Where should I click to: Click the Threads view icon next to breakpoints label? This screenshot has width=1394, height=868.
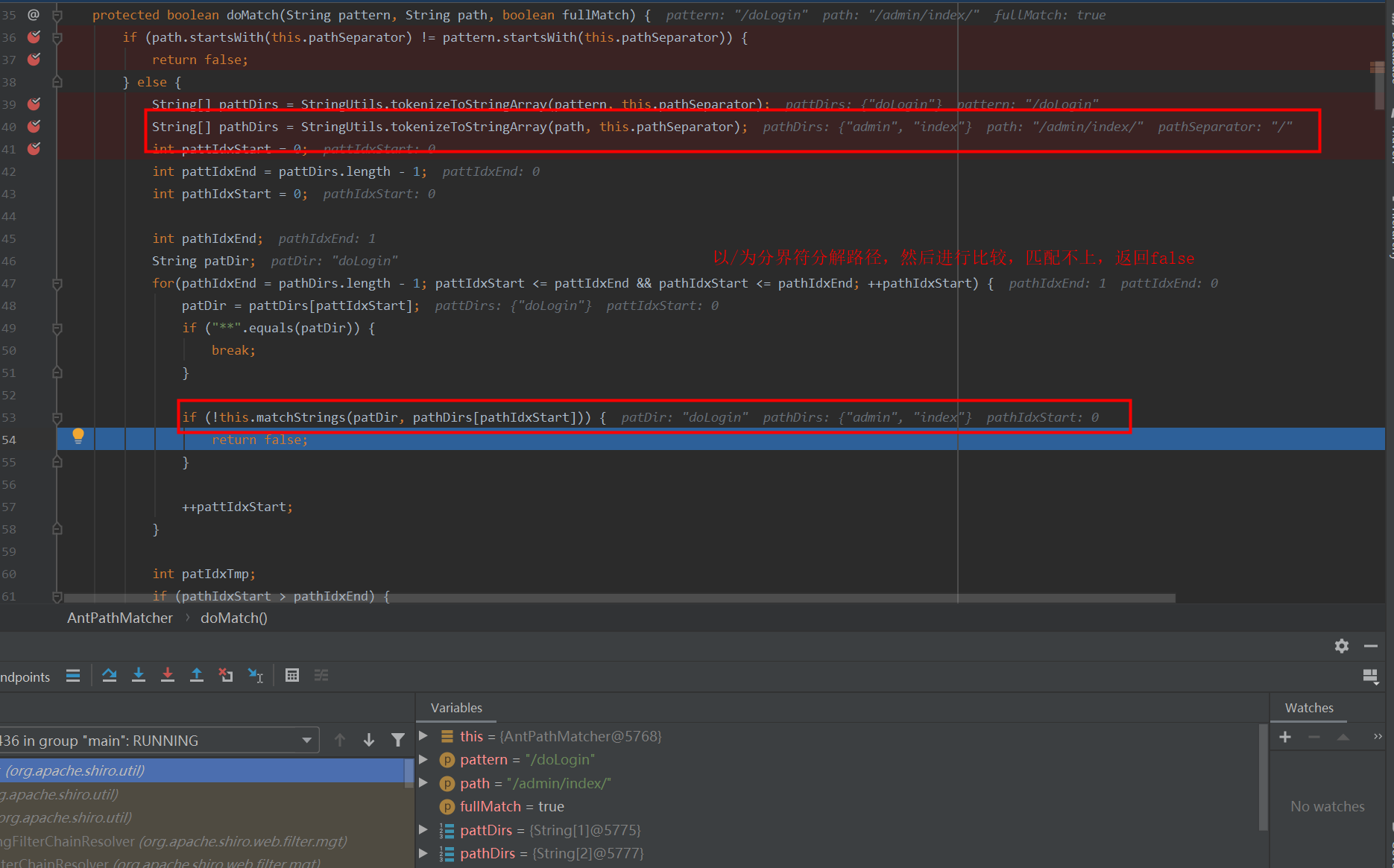coord(72,675)
